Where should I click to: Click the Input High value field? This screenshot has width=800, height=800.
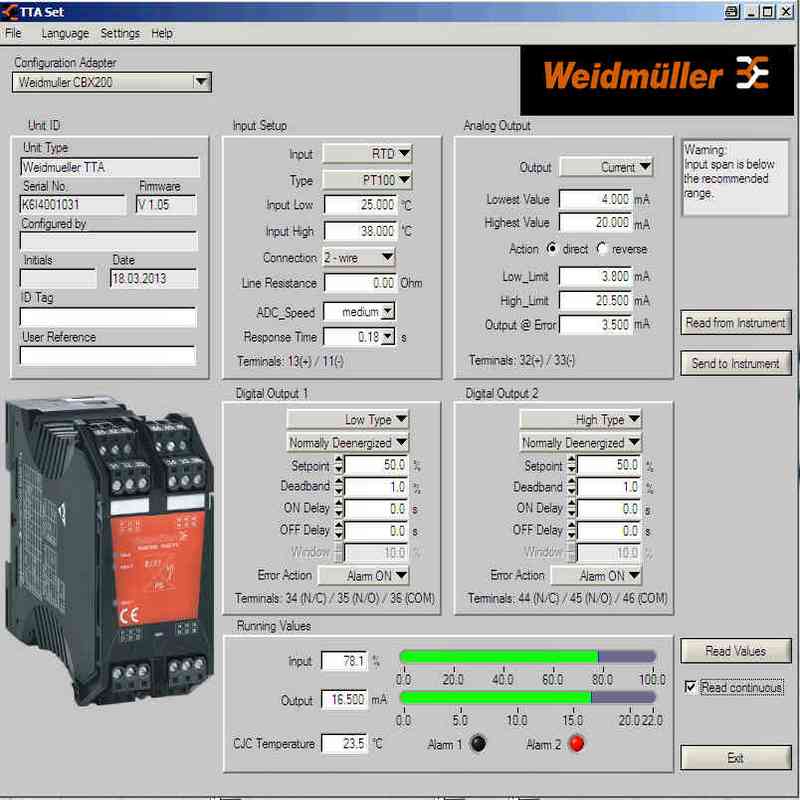click(x=360, y=231)
